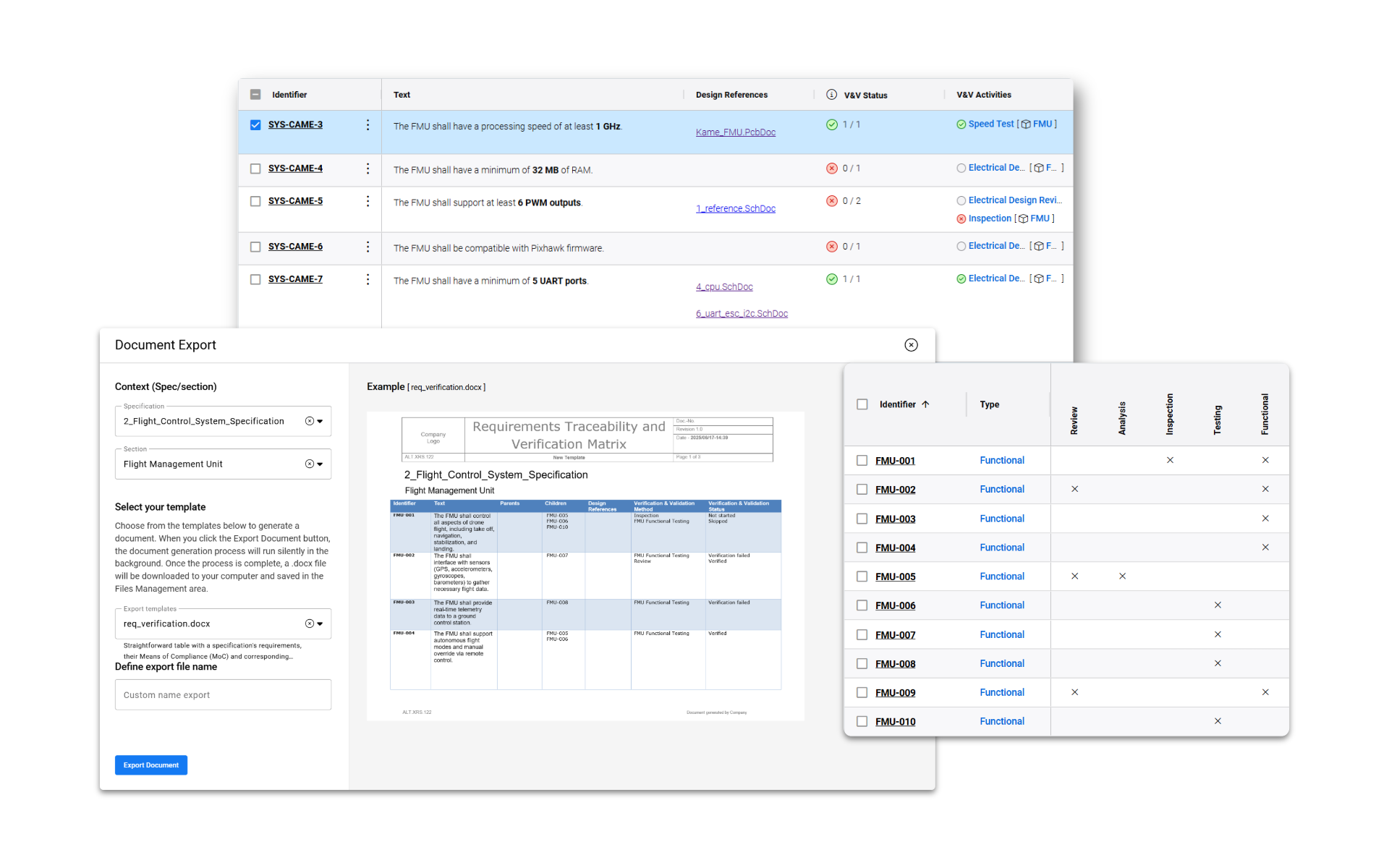Click the Type column header

click(x=989, y=404)
